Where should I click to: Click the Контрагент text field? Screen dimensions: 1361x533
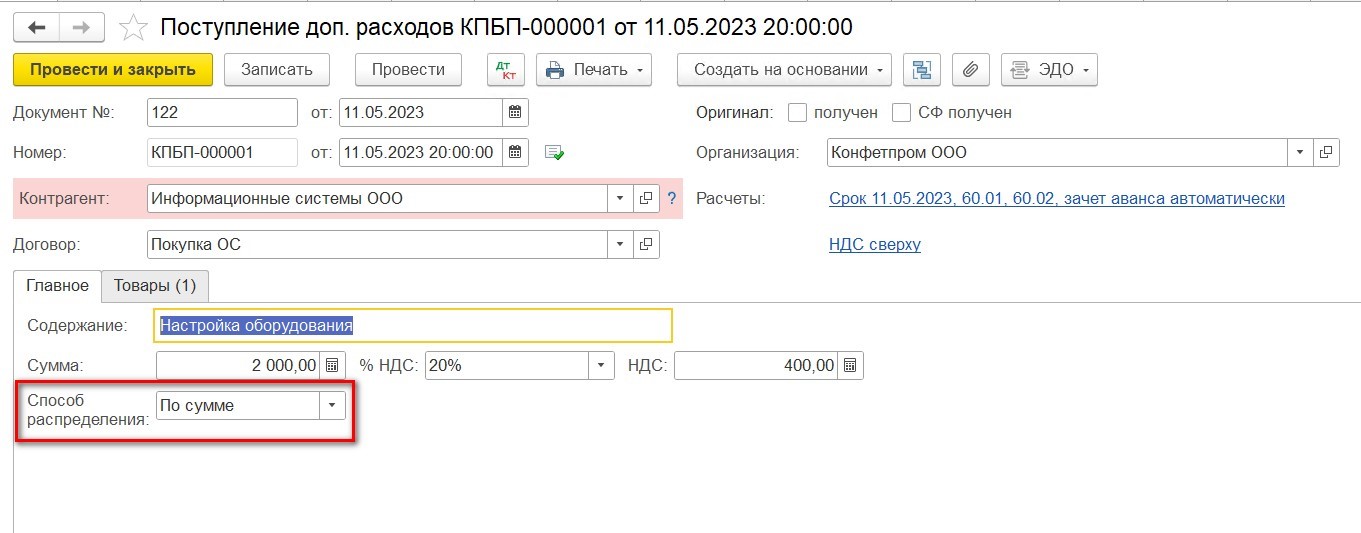coord(377,198)
